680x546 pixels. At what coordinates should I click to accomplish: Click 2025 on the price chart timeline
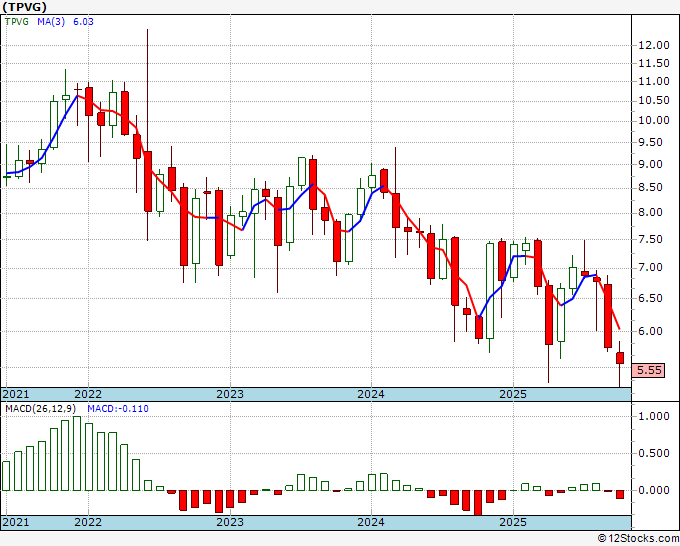(513, 394)
